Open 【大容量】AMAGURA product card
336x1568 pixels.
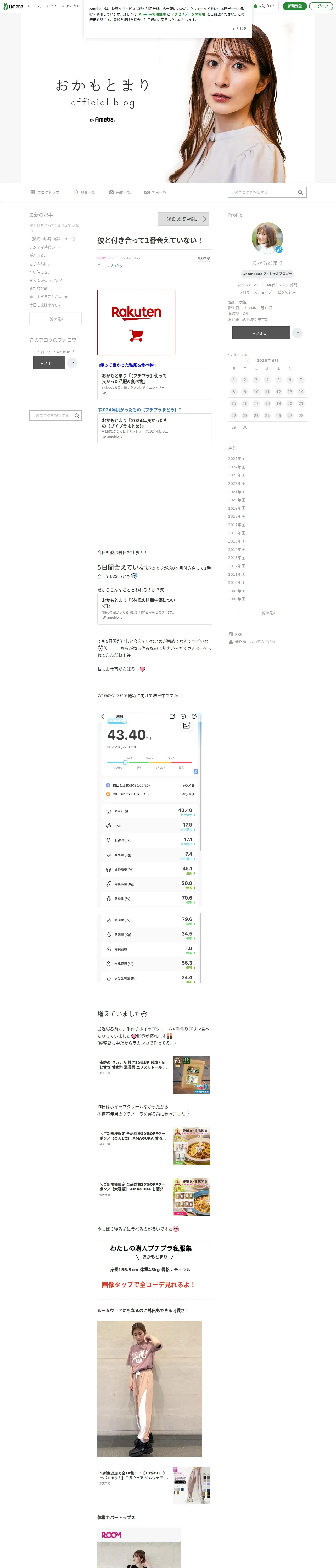pyautogui.click(x=155, y=1197)
